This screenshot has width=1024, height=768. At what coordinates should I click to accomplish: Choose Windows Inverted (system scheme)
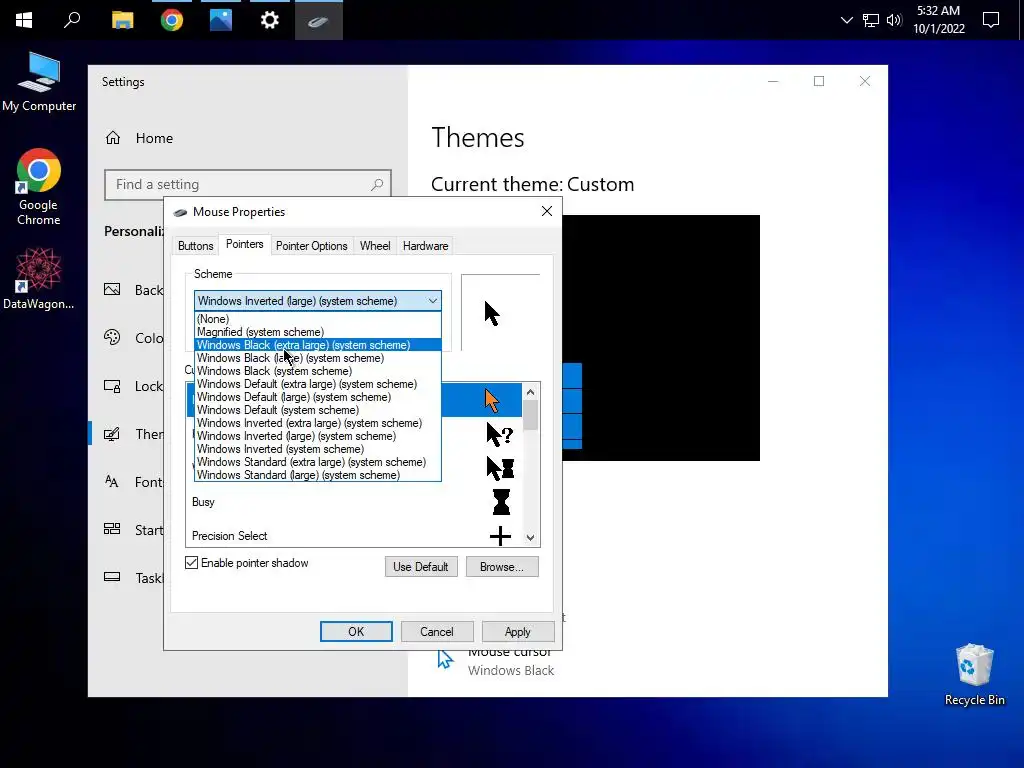click(x=317, y=449)
